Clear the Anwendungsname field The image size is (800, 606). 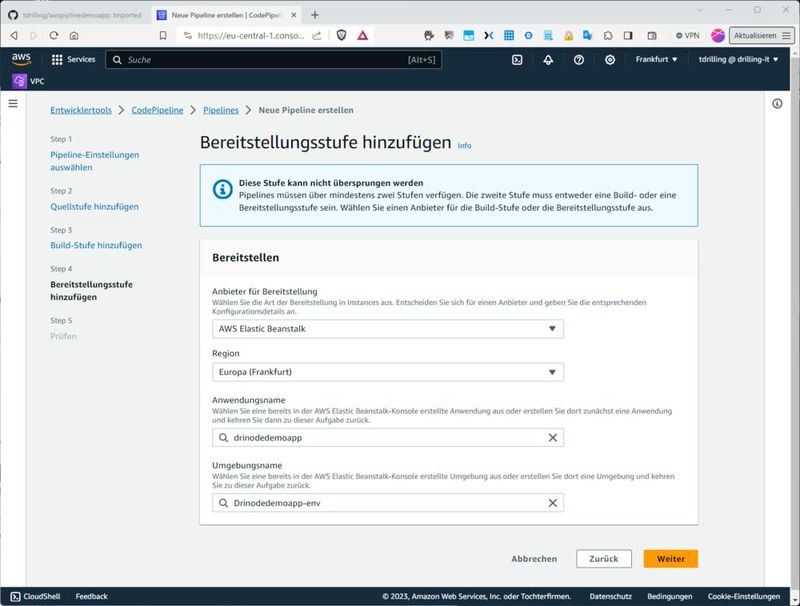coord(553,438)
